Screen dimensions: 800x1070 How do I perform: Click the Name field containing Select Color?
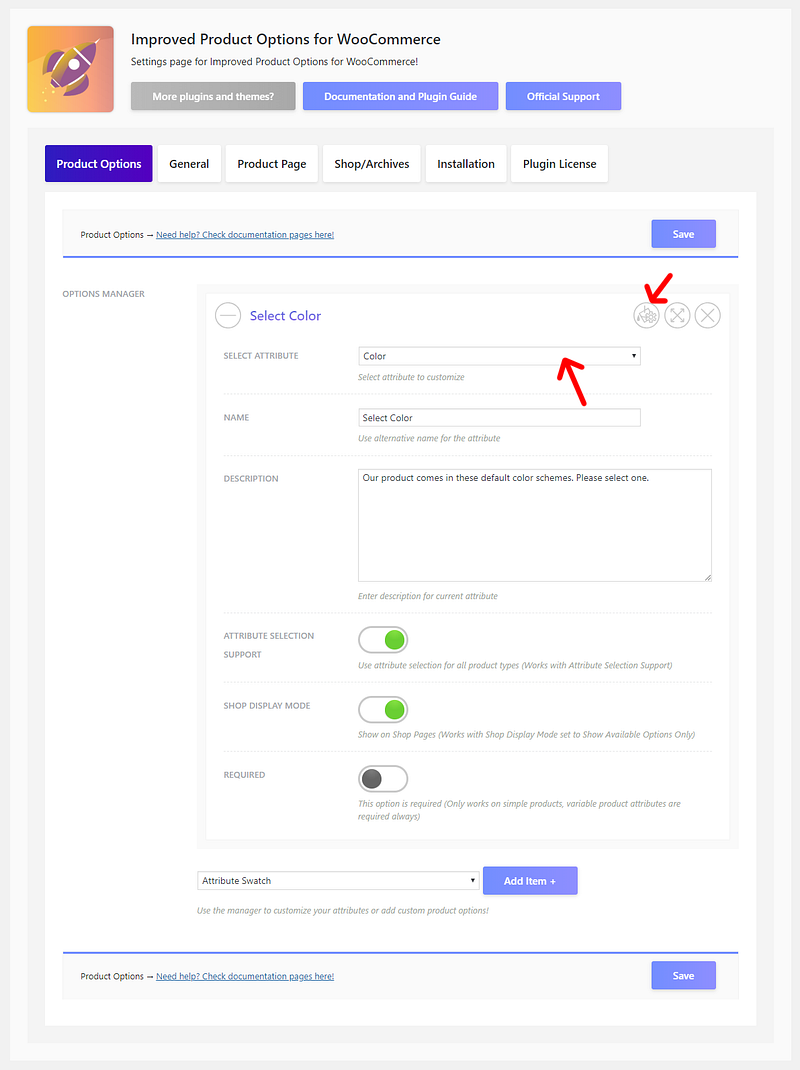point(500,418)
